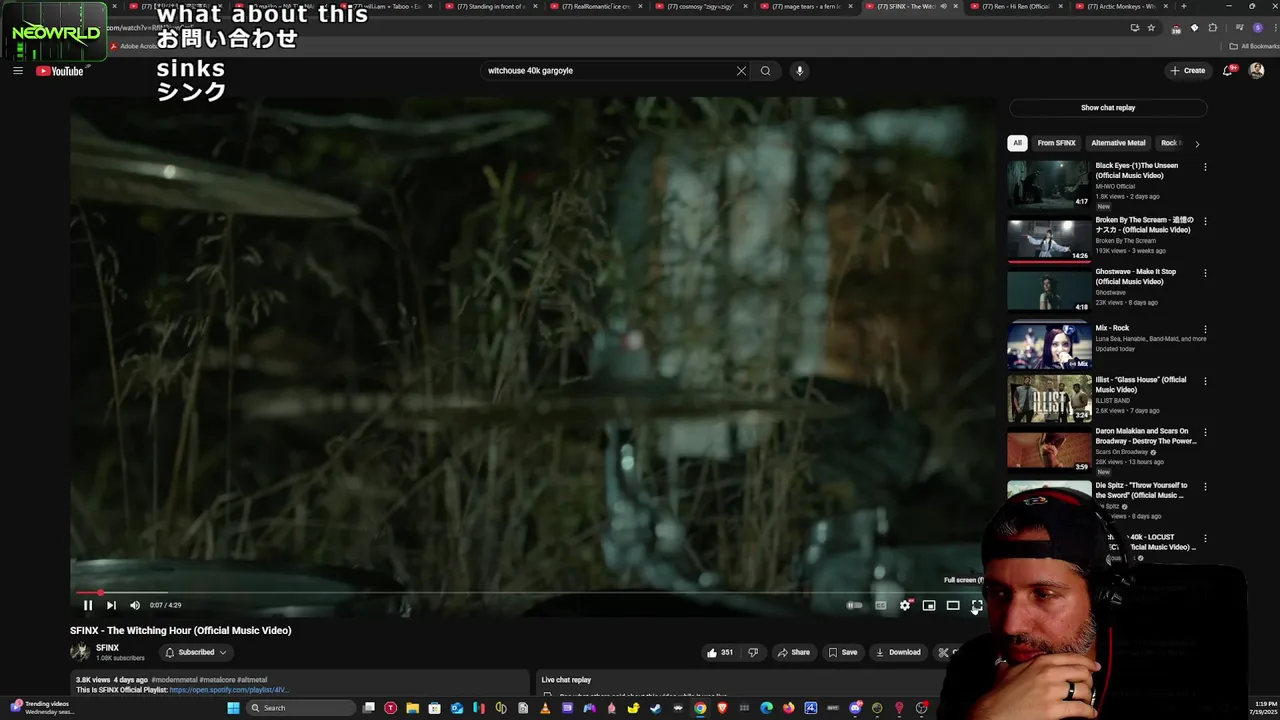1280x720 pixels.
Task: Select the 'Alternative Metal' filter chip
Action: tap(1118, 143)
